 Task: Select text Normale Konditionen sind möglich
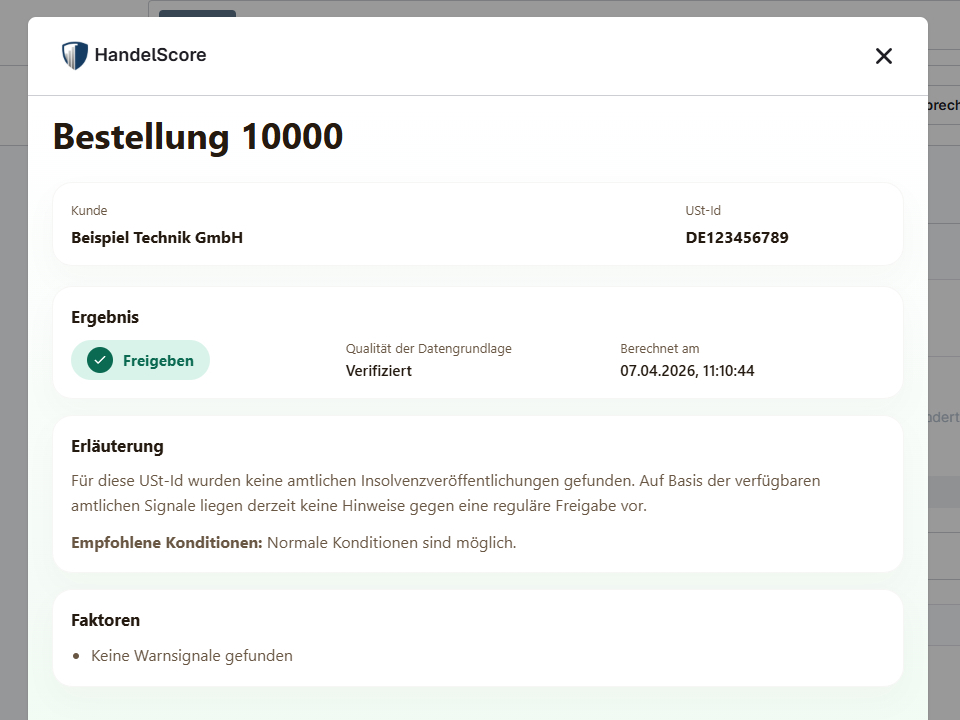pyautogui.click(x=392, y=542)
